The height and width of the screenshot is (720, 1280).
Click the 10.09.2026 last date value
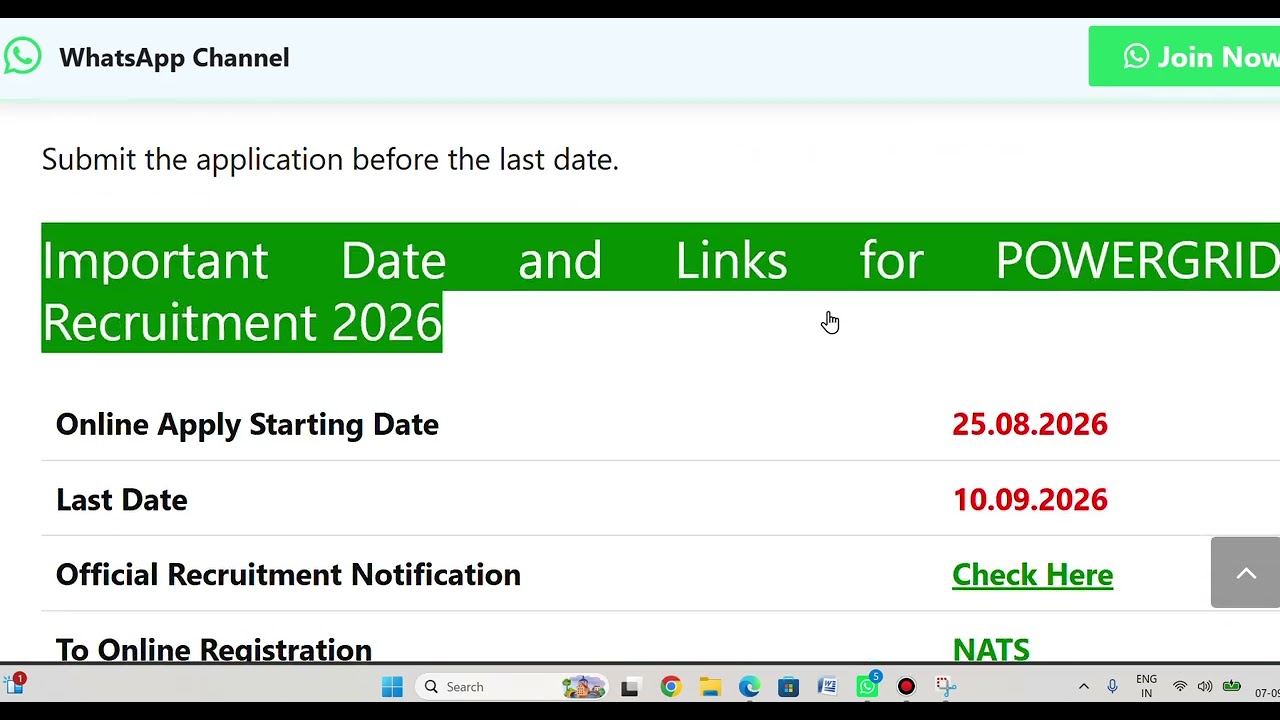(x=1030, y=500)
